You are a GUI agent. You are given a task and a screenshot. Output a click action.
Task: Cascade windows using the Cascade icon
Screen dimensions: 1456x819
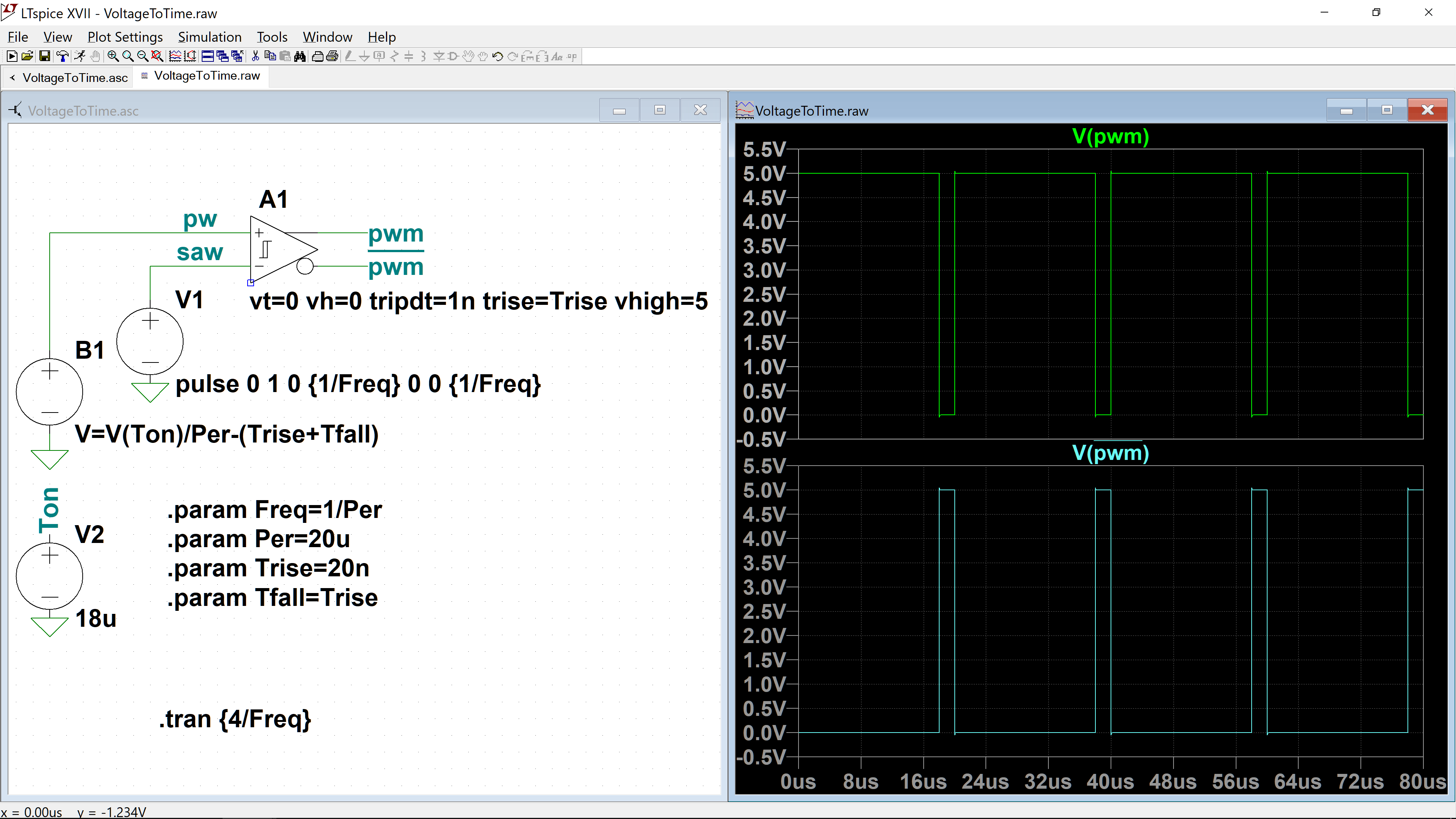222,56
